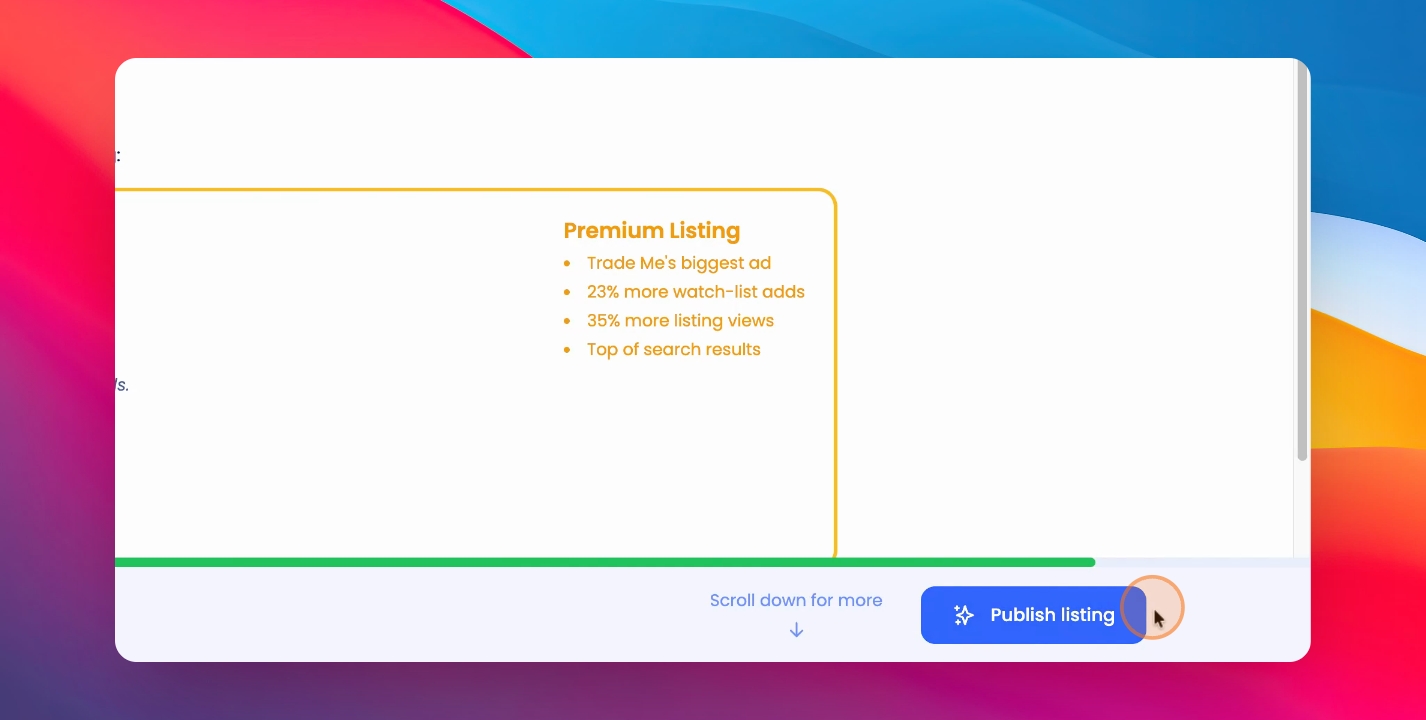Viewport: 1426px width, 720px height.
Task: Click the orange cursor highlight circle
Action: click(x=1152, y=607)
